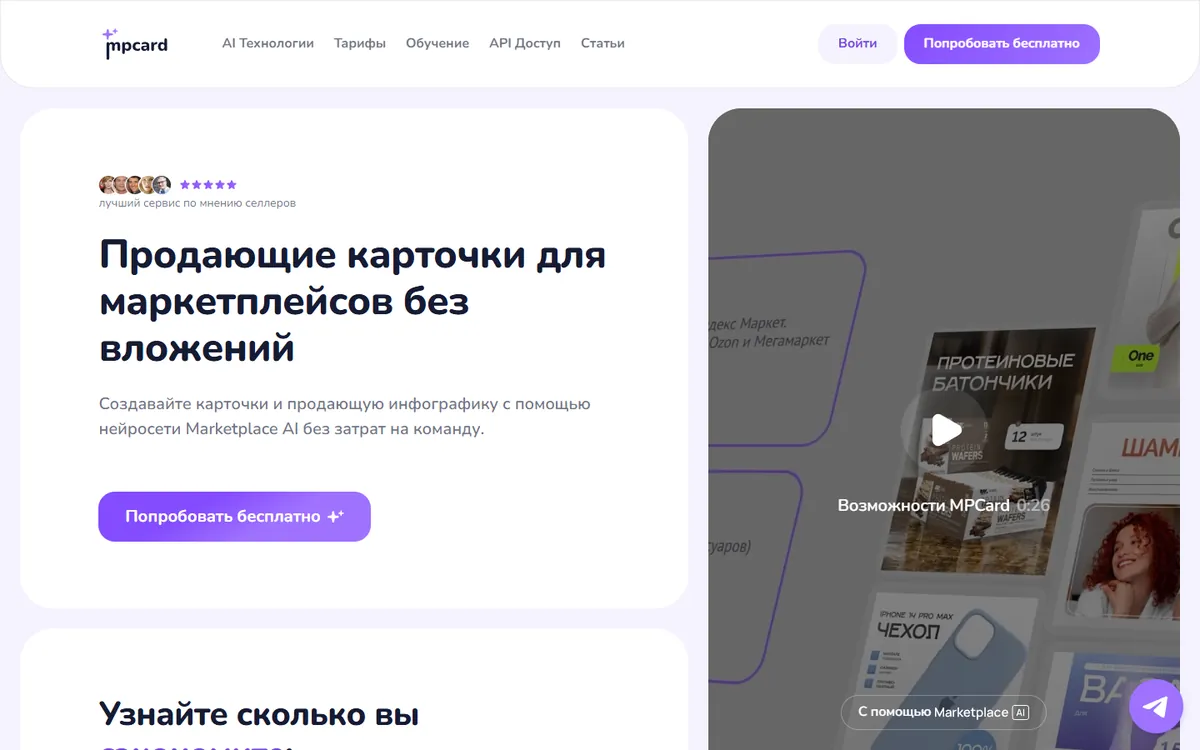This screenshot has height=750, width=1200.
Task: Click С помощью Marketplace AI badge
Action: coord(943,712)
